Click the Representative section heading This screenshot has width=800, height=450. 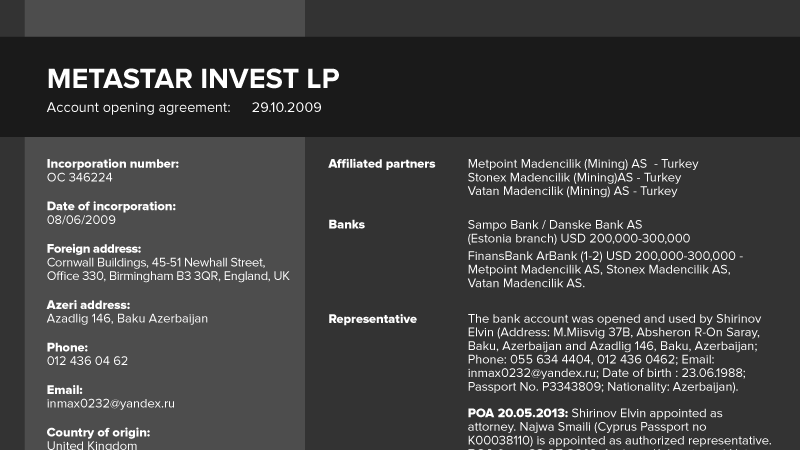coord(372,319)
